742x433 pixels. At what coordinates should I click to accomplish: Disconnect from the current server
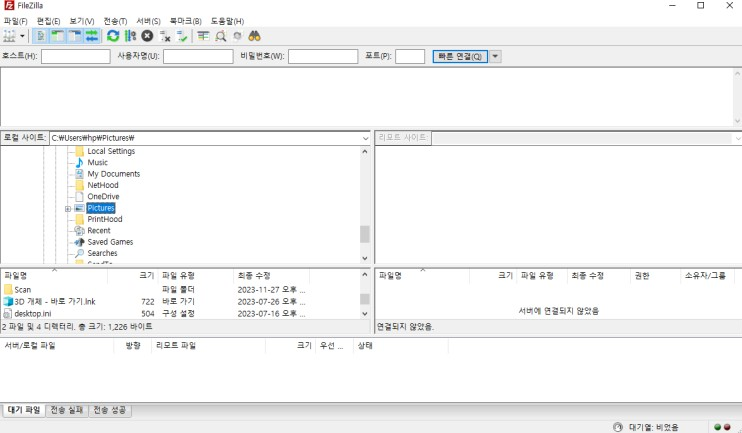[x=165, y=36]
